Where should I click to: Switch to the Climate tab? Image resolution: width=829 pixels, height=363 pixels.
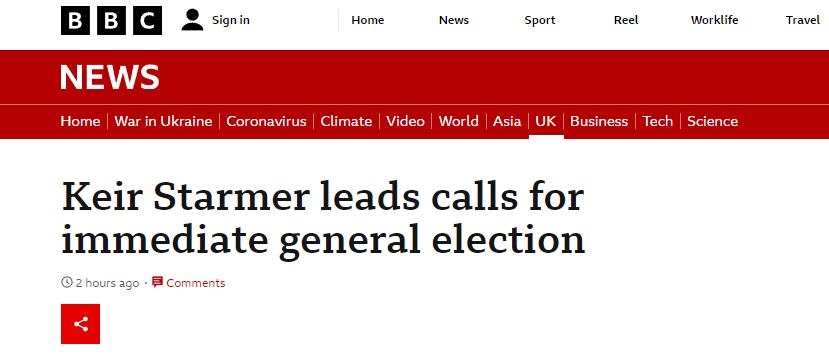click(346, 122)
